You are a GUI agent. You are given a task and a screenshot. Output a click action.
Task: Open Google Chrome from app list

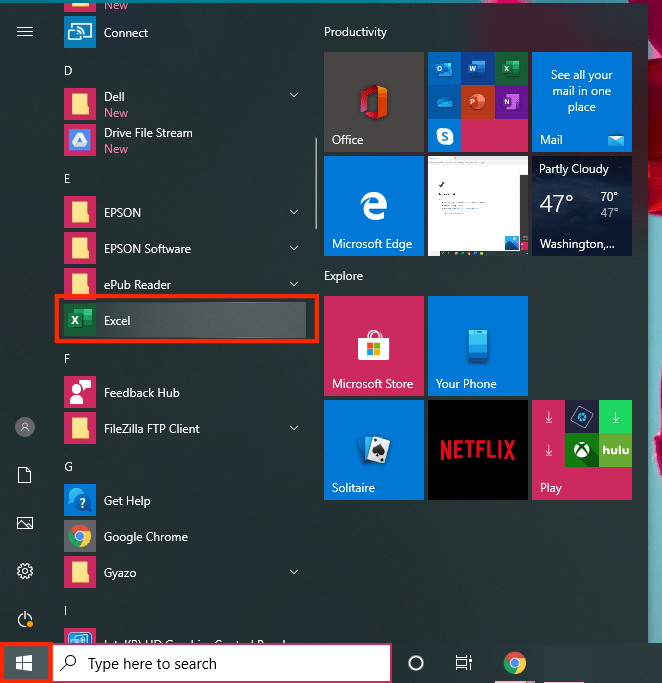pyautogui.click(x=185, y=537)
